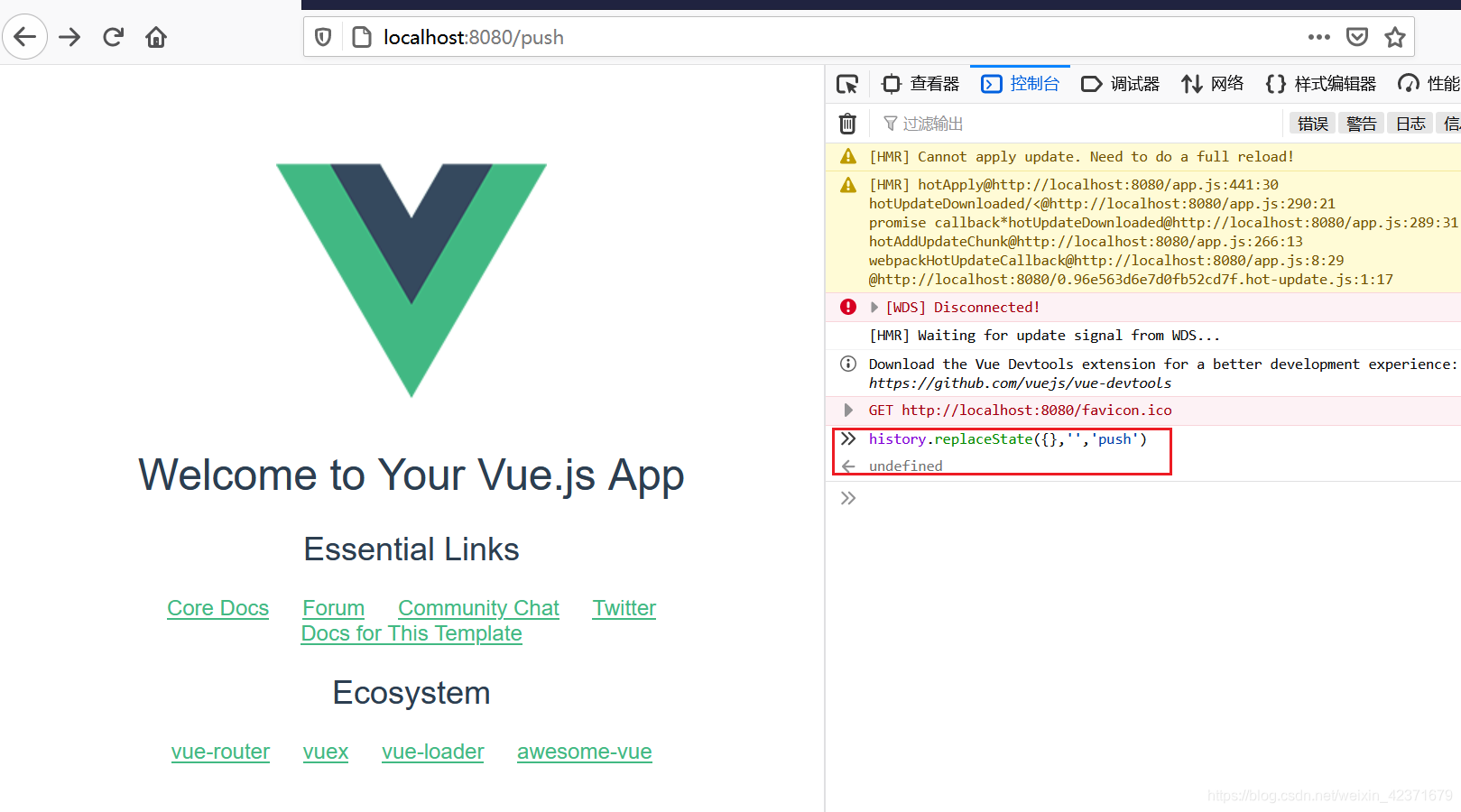
Task: Open the vue-router ecosystem link
Action: [220, 752]
